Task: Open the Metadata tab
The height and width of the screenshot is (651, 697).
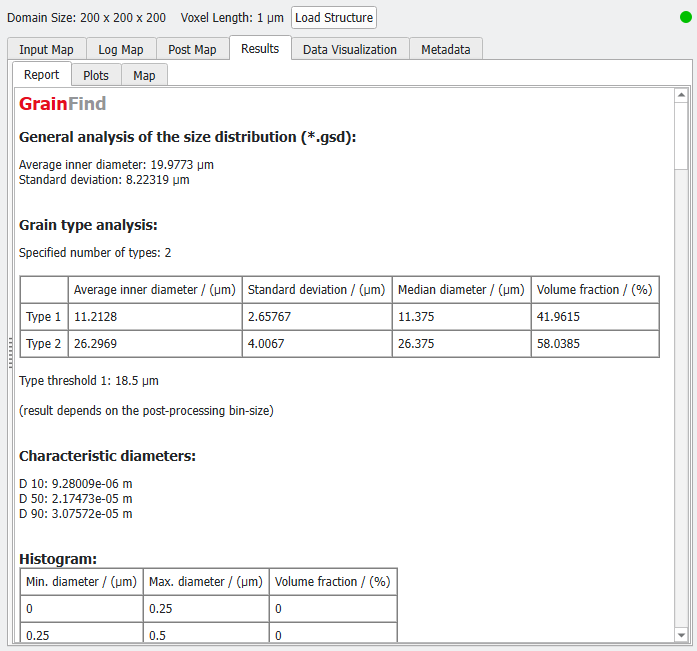Action: pos(446,49)
